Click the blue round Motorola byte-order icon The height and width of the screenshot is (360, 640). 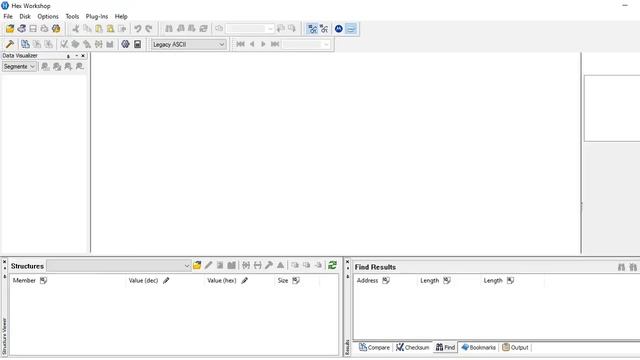point(339,29)
